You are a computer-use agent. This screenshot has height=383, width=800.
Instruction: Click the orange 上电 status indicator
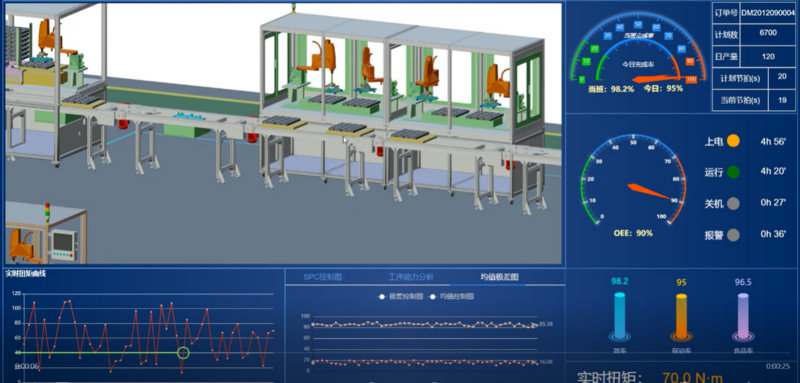733,141
